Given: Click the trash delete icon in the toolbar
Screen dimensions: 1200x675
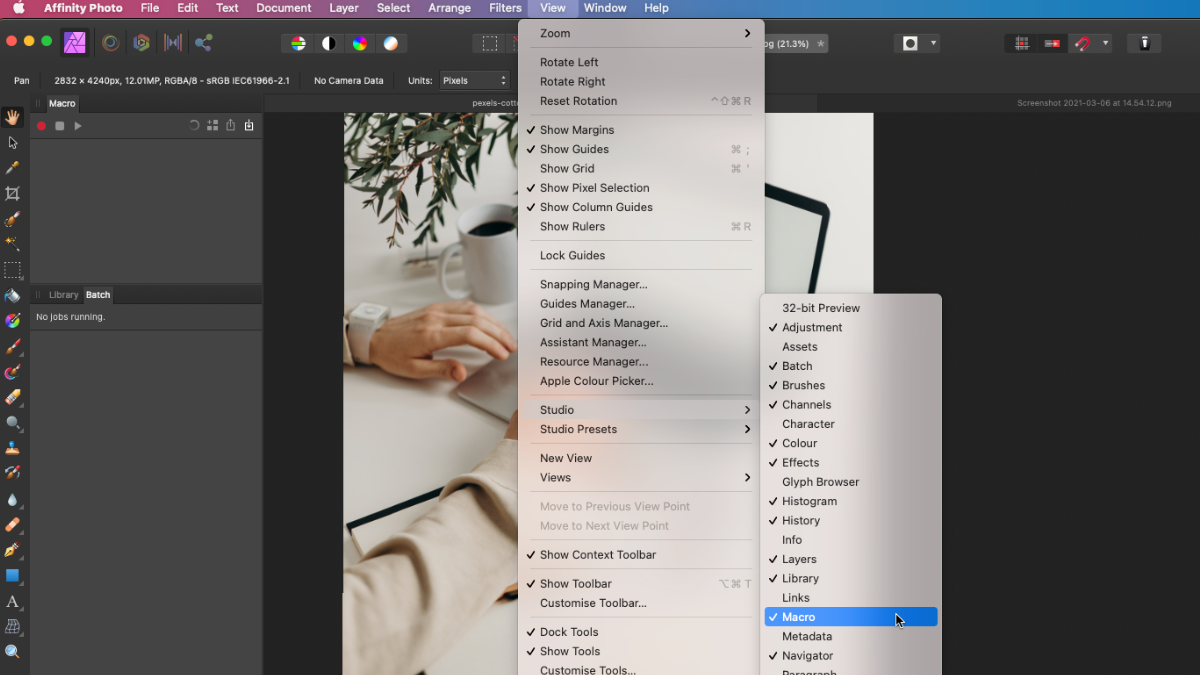Looking at the screenshot, I should (x=1144, y=43).
